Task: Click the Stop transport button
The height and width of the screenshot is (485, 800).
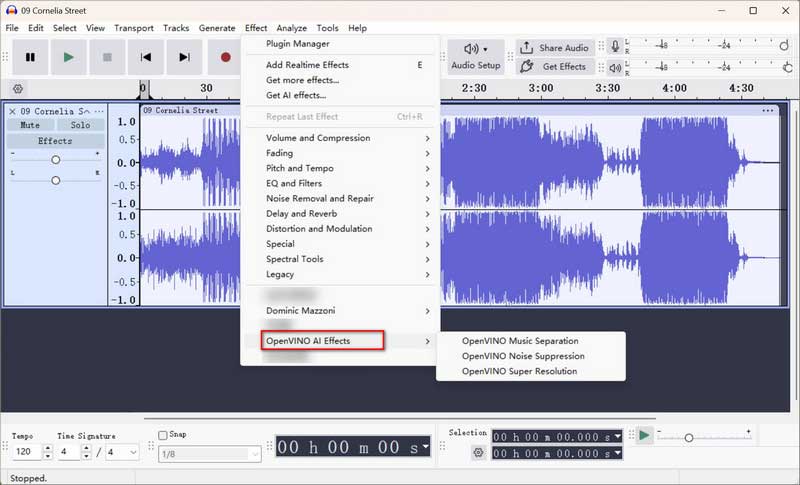Action: coord(107,58)
